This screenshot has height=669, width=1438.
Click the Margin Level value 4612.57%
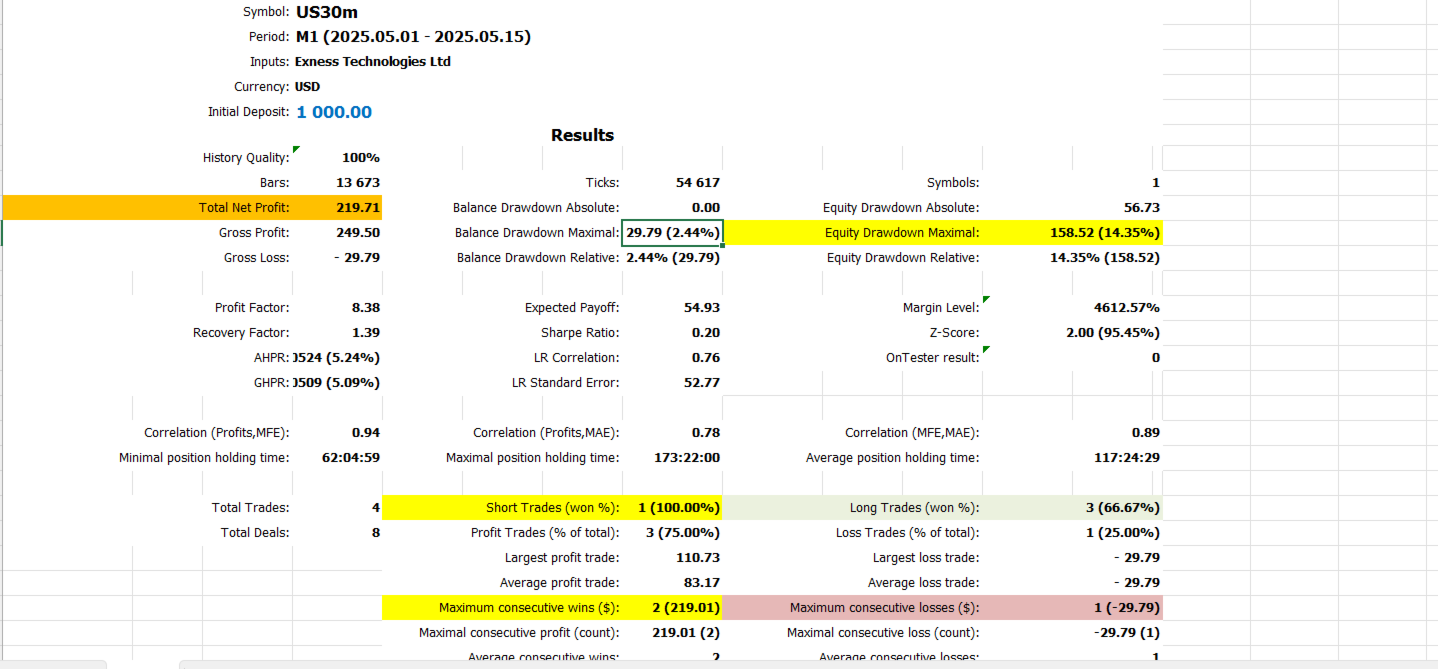pyautogui.click(x=1127, y=308)
